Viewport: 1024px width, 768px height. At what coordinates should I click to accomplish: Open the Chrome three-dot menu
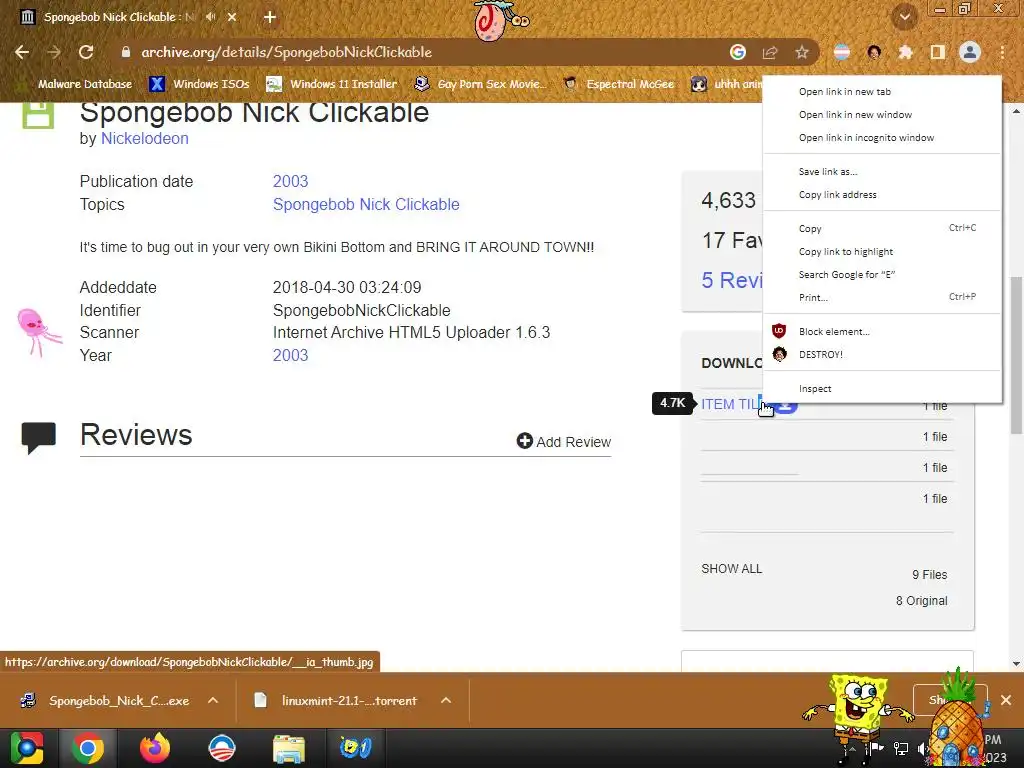coord(1002,52)
